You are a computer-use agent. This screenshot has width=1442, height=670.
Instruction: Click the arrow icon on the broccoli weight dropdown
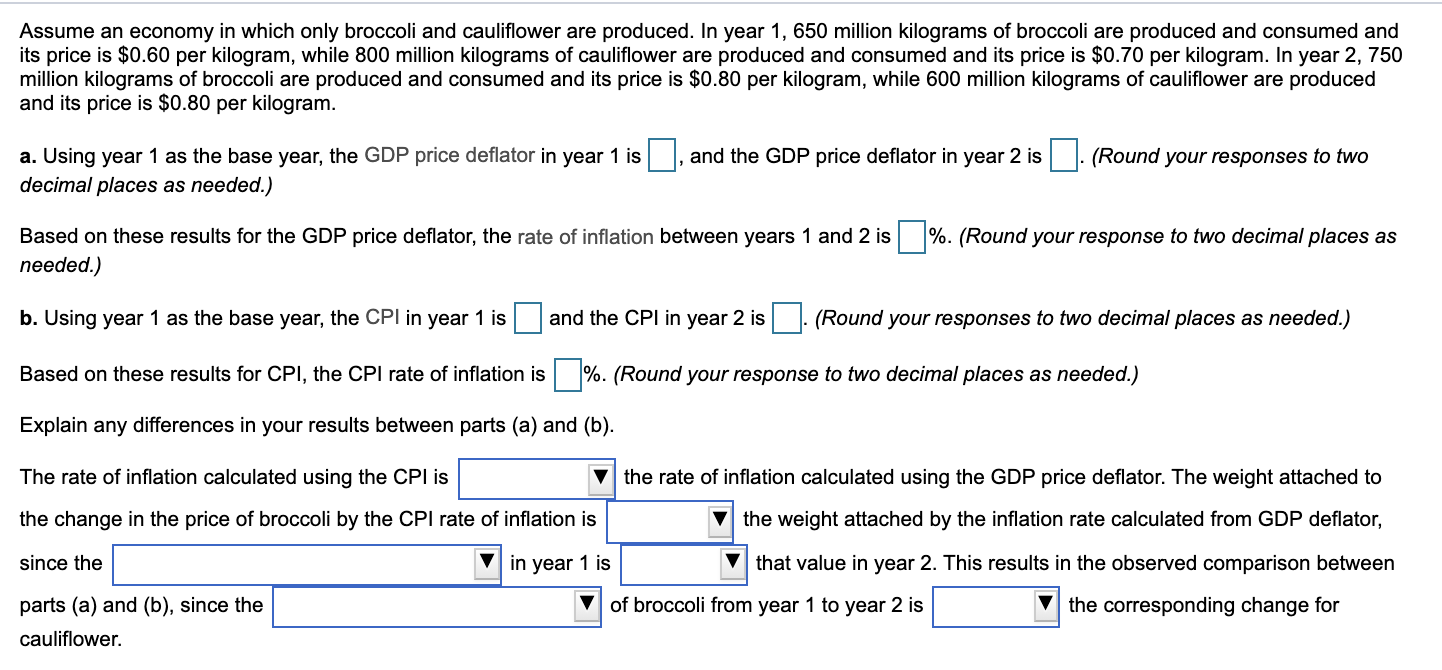[x=721, y=519]
